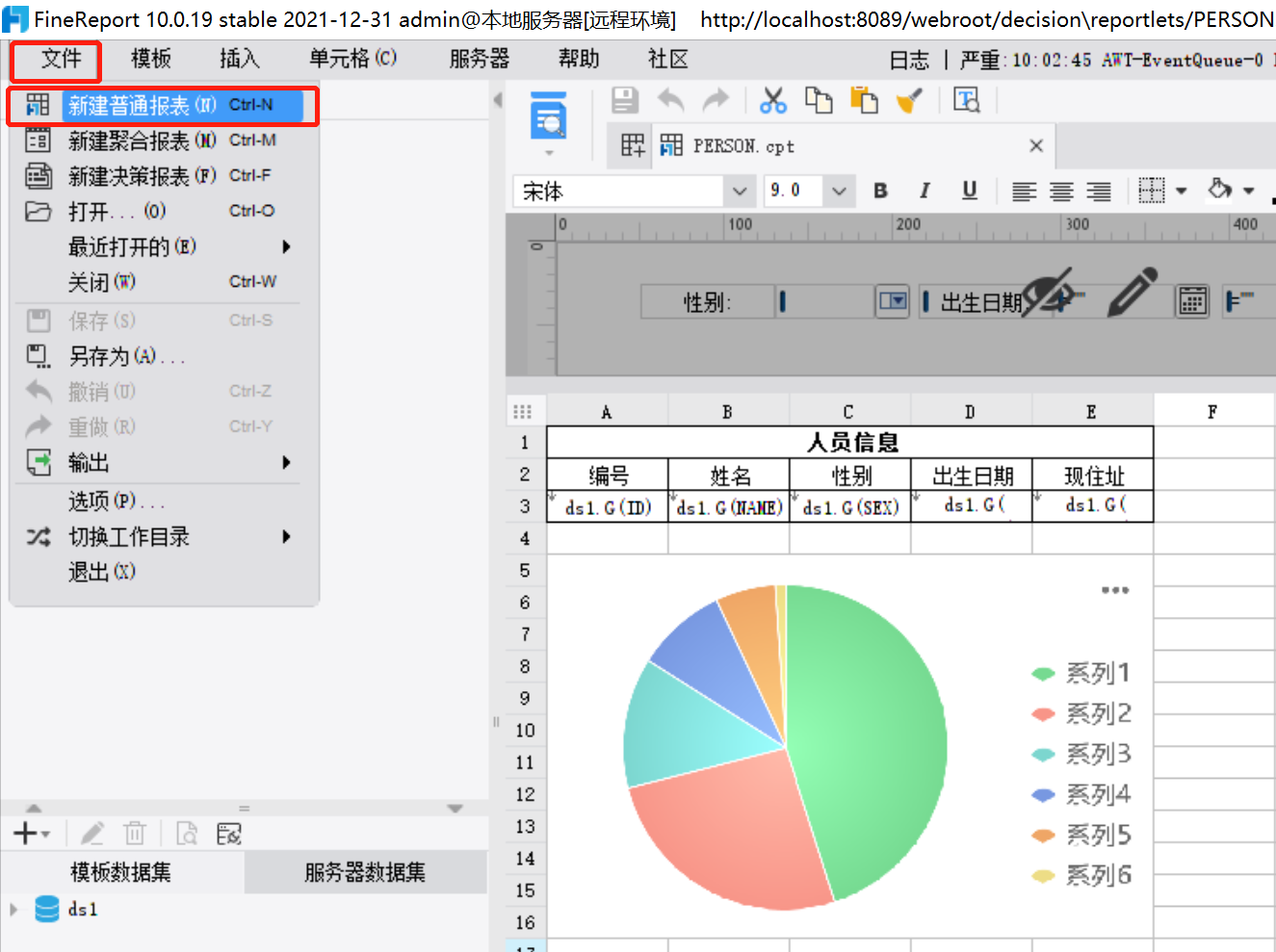Click the edit dataset pencil icon
1276x952 pixels.
[x=92, y=834]
